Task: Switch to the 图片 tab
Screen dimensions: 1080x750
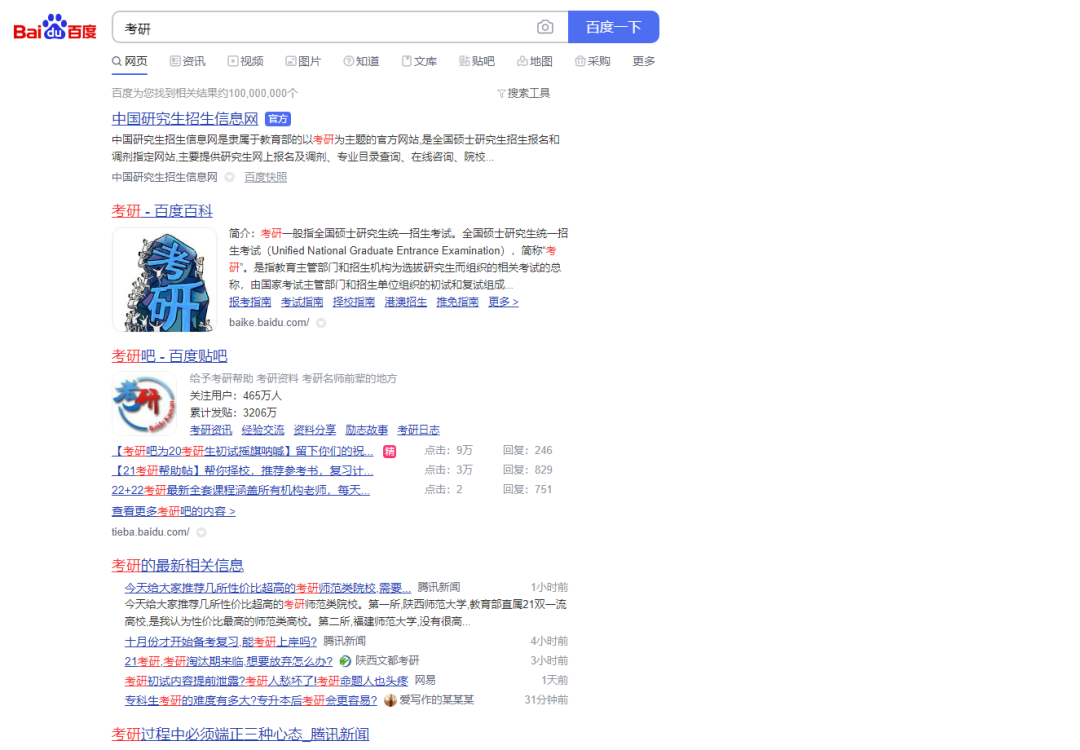Action: [303, 61]
